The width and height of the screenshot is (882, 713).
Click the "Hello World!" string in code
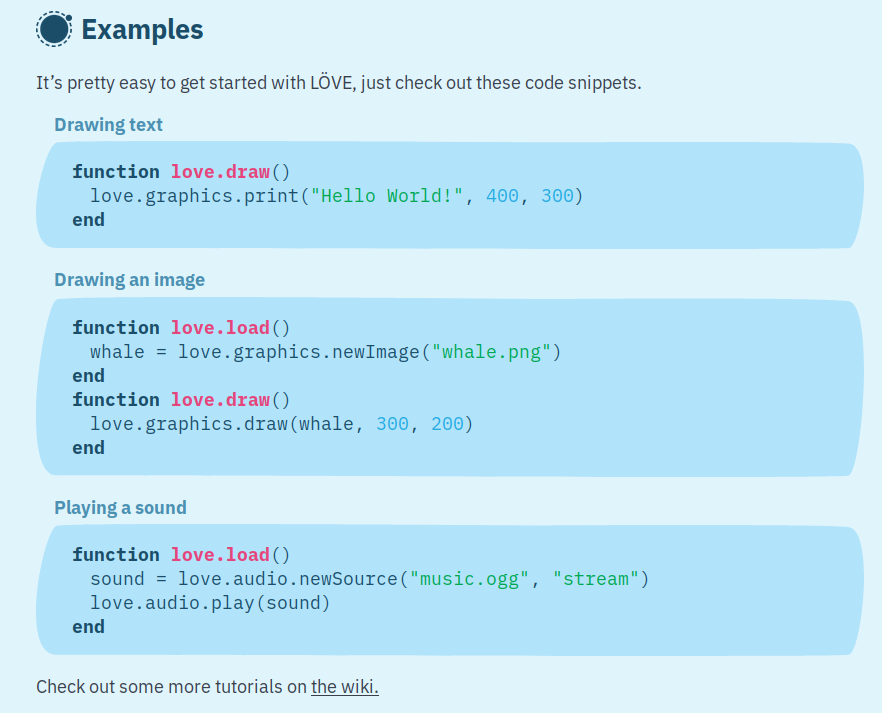click(387, 196)
